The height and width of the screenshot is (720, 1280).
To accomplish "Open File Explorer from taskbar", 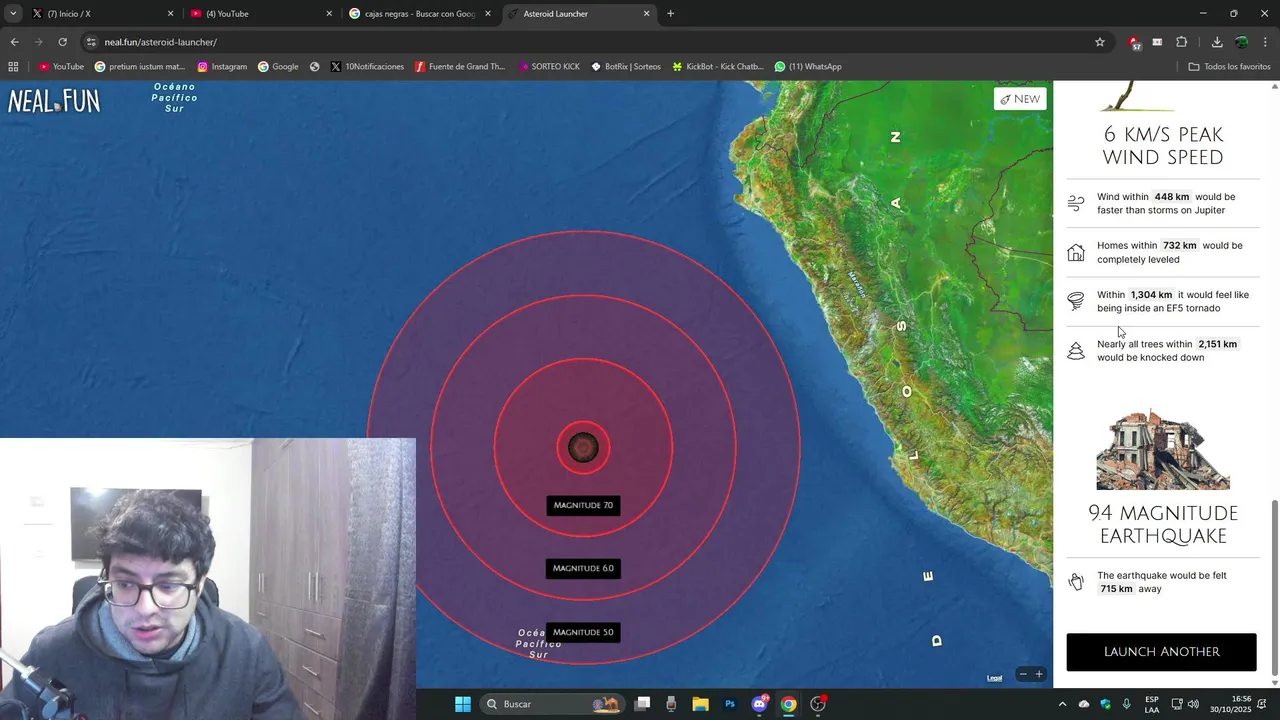I will [700, 704].
